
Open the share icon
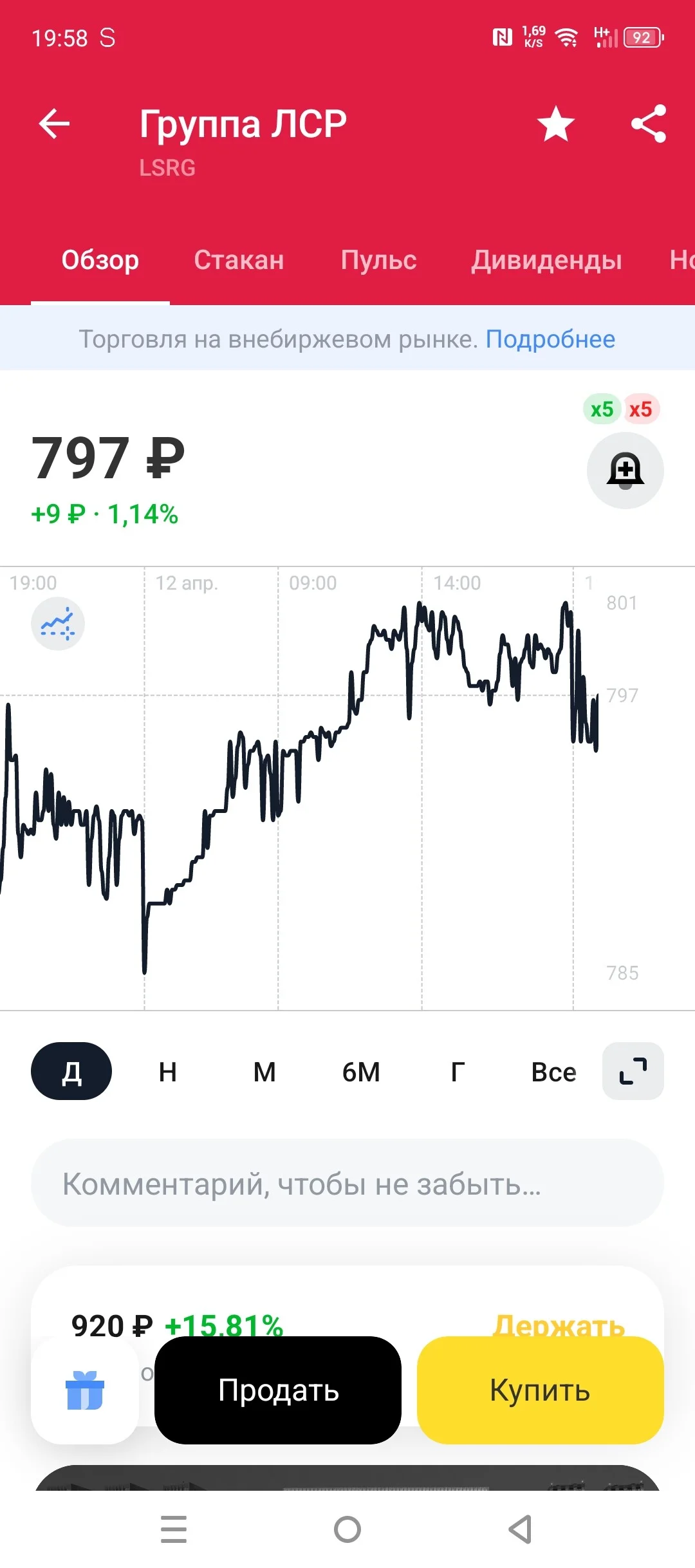(649, 124)
